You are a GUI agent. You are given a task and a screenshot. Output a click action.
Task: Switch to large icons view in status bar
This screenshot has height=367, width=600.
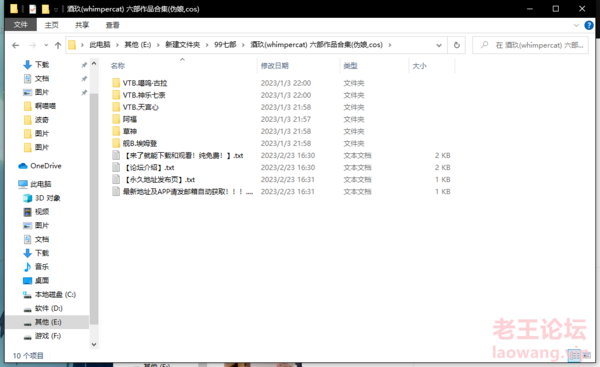tap(587, 356)
